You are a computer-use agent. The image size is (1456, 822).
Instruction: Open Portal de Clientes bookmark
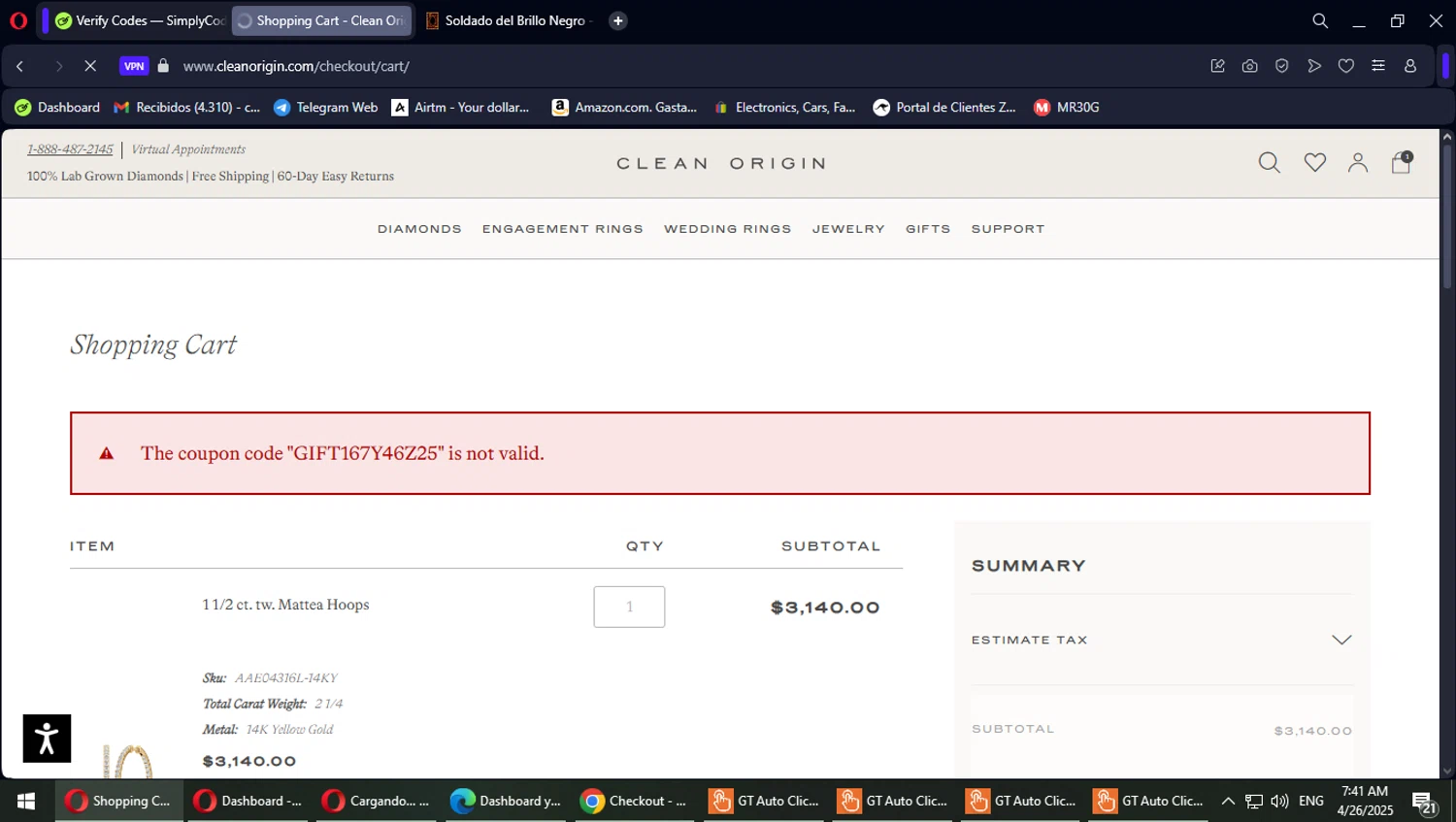click(x=944, y=108)
